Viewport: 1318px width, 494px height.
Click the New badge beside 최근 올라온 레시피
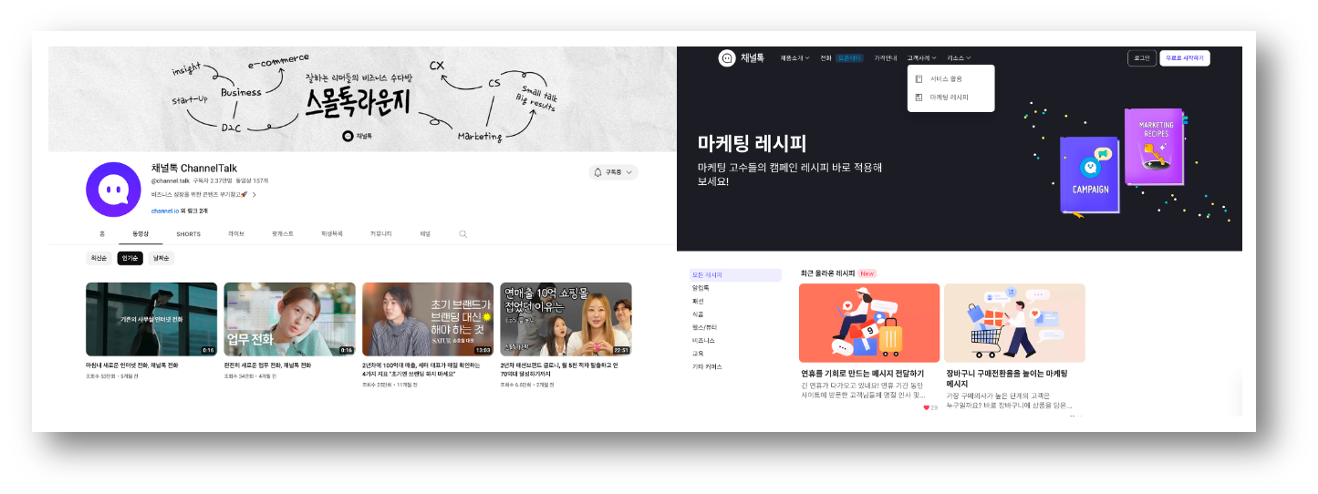(867, 273)
